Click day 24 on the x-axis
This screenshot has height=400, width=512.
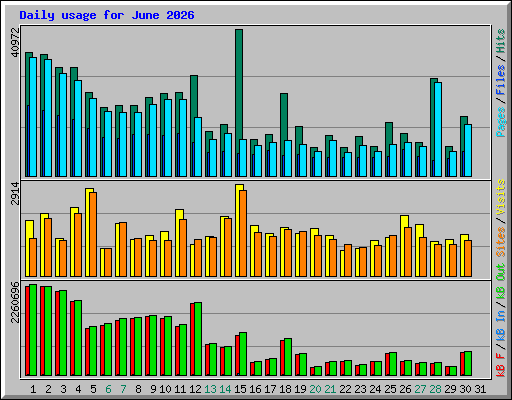(x=375, y=389)
